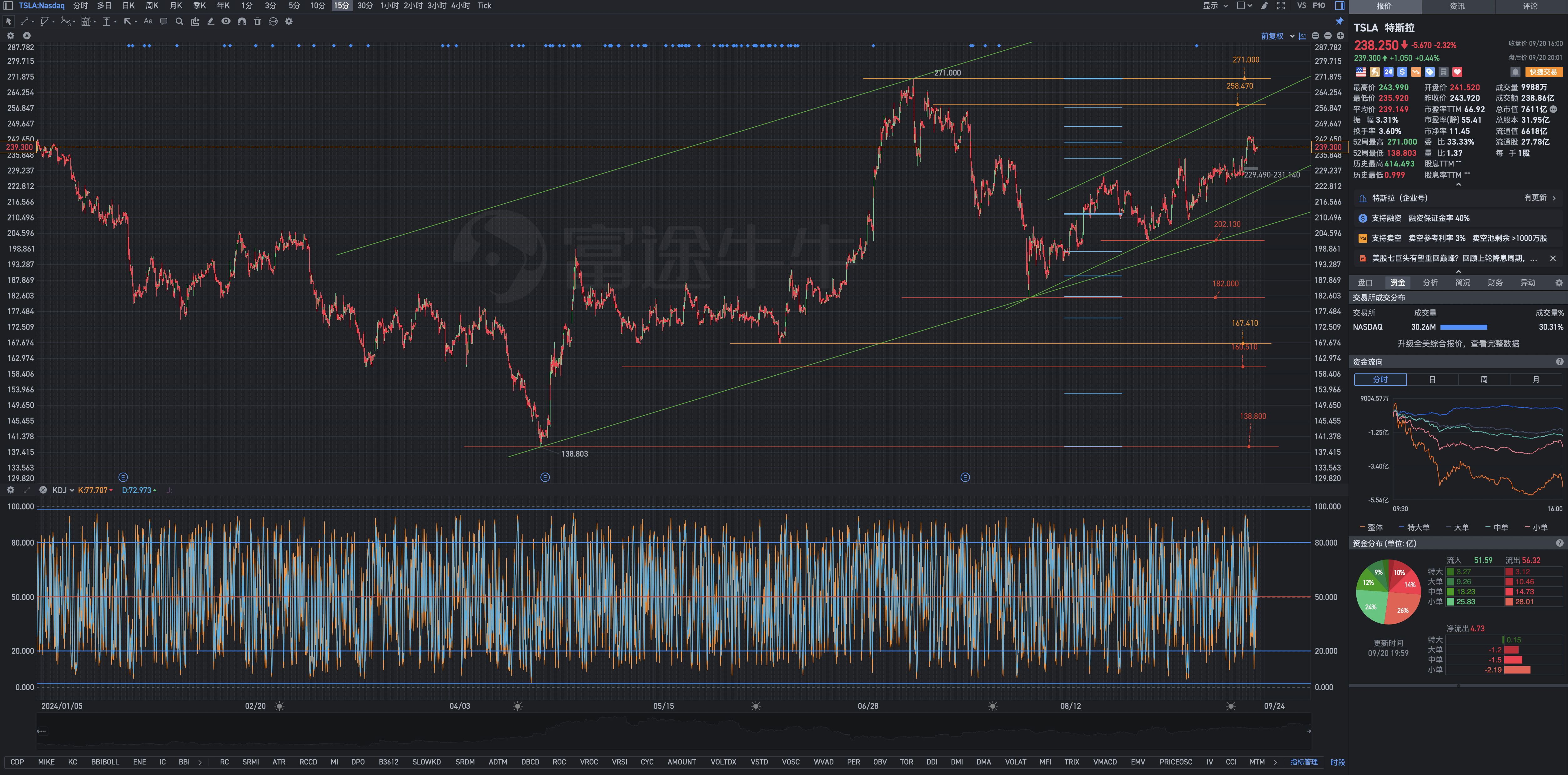The width and height of the screenshot is (1568, 775).
Task: Click the earnings E marker near 05/15
Action: 545,477
